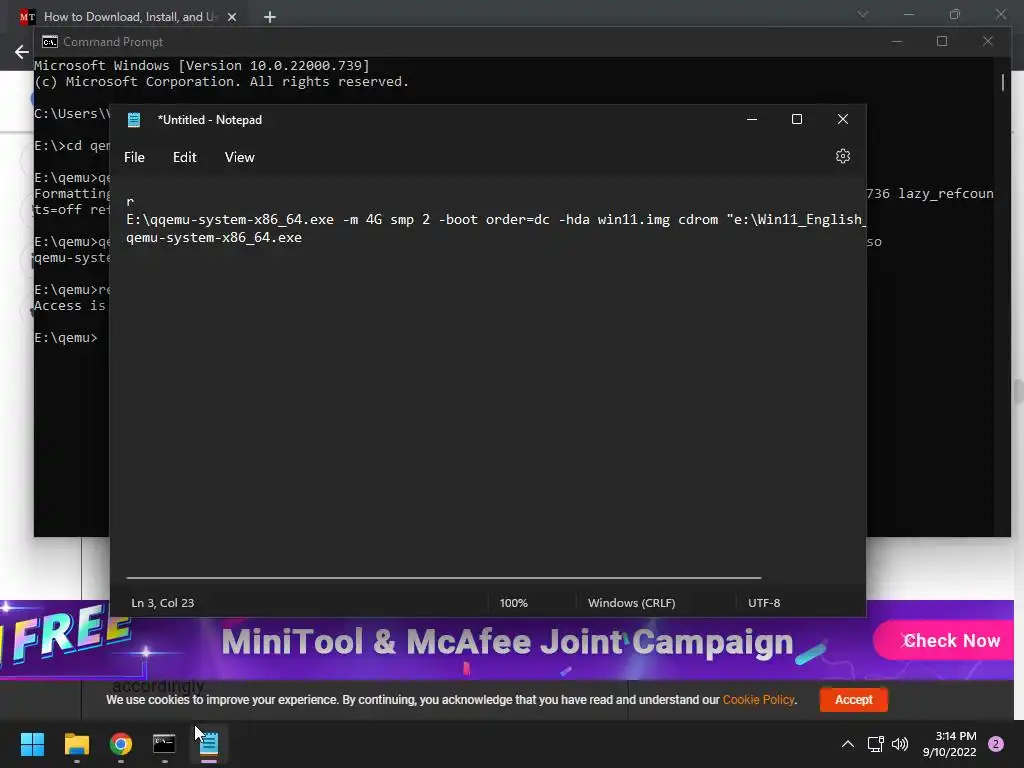Open the File menu in Notepad
The height and width of the screenshot is (768, 1024).
tap(135, 157)
